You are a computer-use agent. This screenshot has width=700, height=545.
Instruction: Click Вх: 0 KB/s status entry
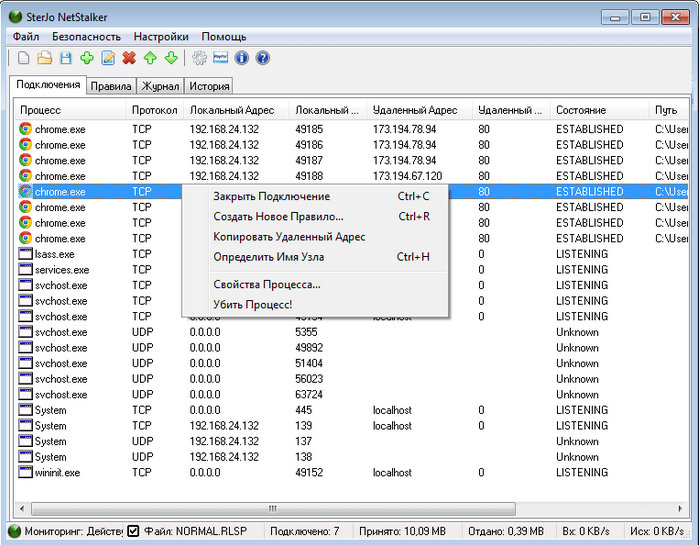586,531
